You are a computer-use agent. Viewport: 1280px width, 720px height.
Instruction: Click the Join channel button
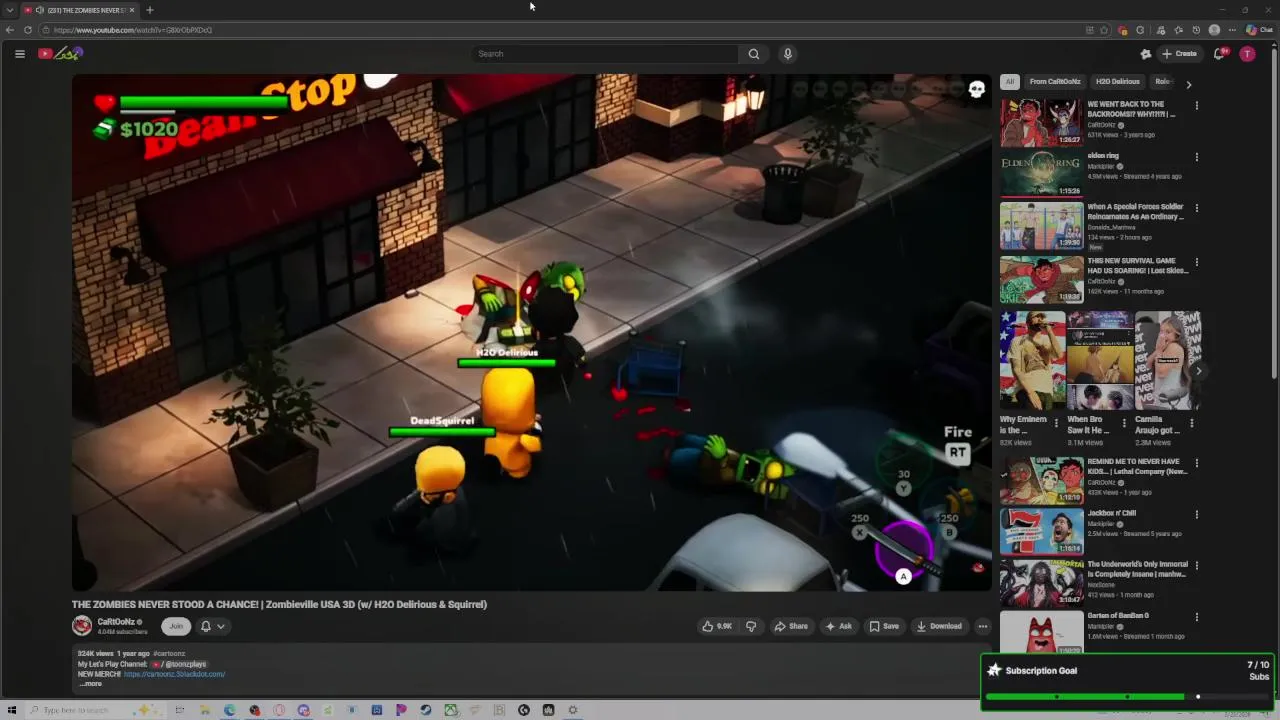(176, 626)
